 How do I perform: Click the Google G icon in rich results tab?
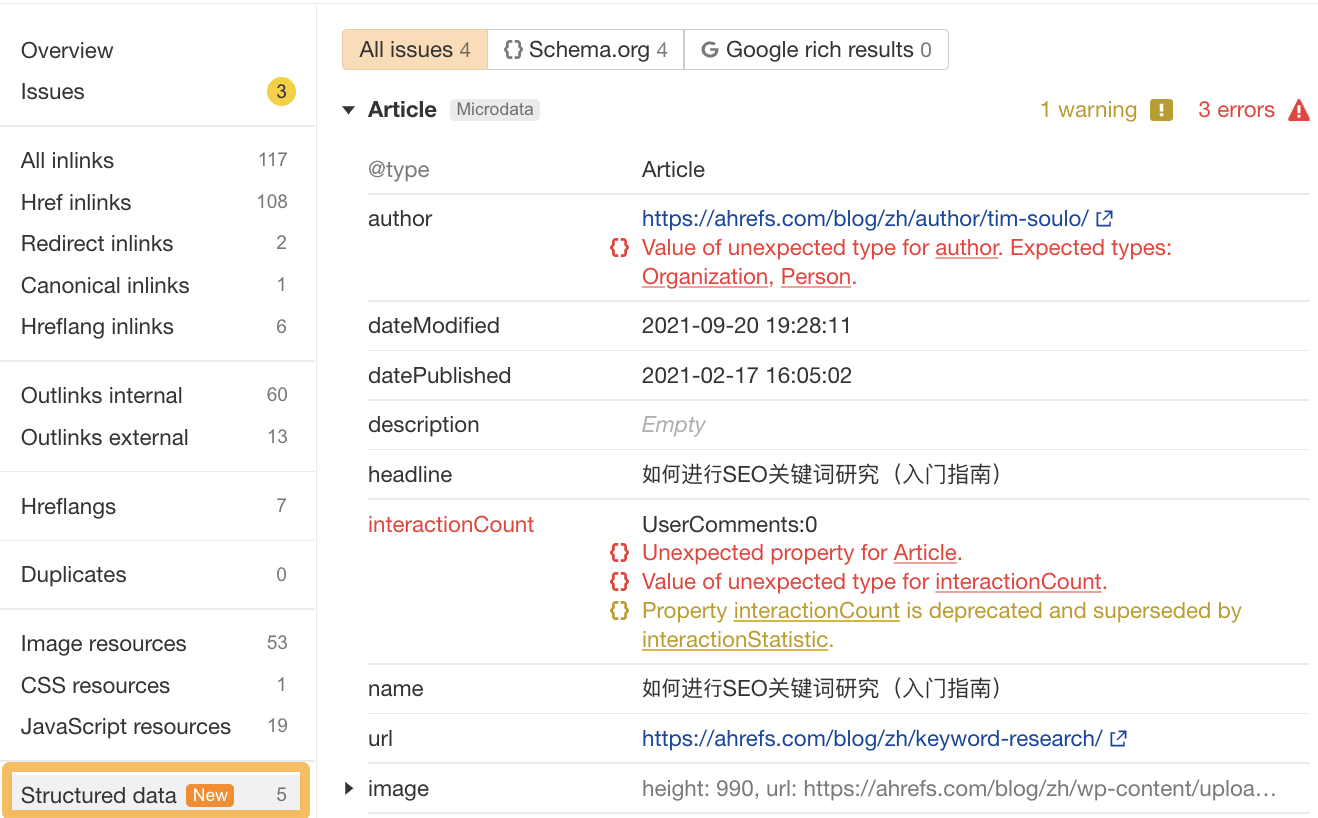710,48
